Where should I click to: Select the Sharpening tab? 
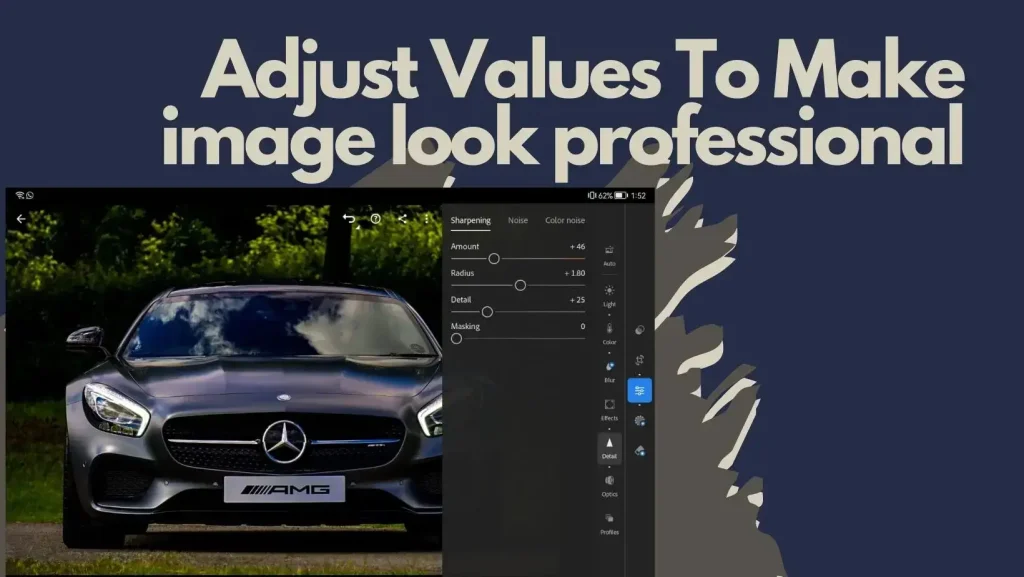pyautogui.click(x=472, y=220)
